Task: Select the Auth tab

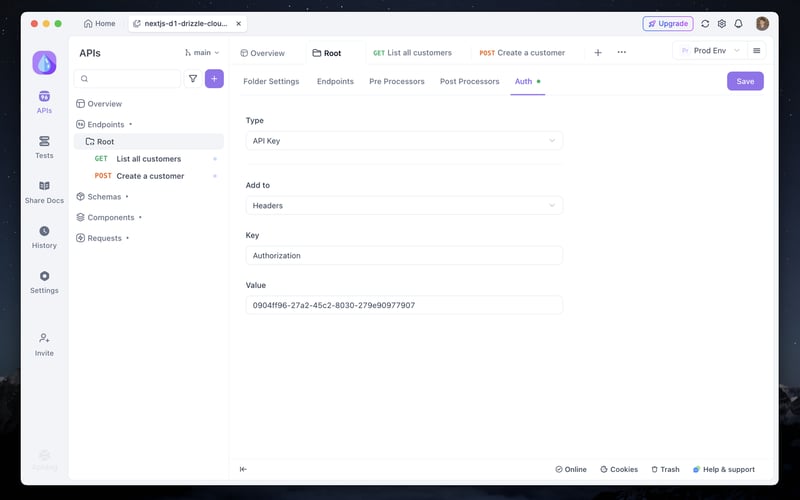Action: [x=528, y=81]
